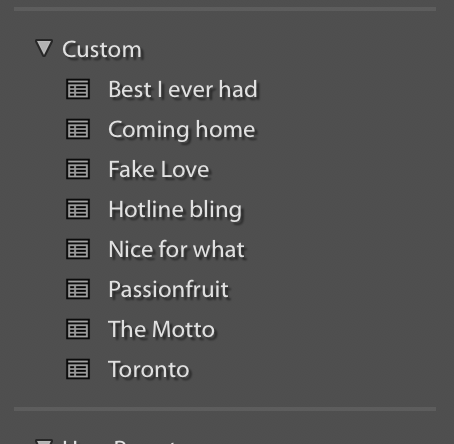
Task: Click the preset icon beside Toronto
Action: (x=78, y=369)
